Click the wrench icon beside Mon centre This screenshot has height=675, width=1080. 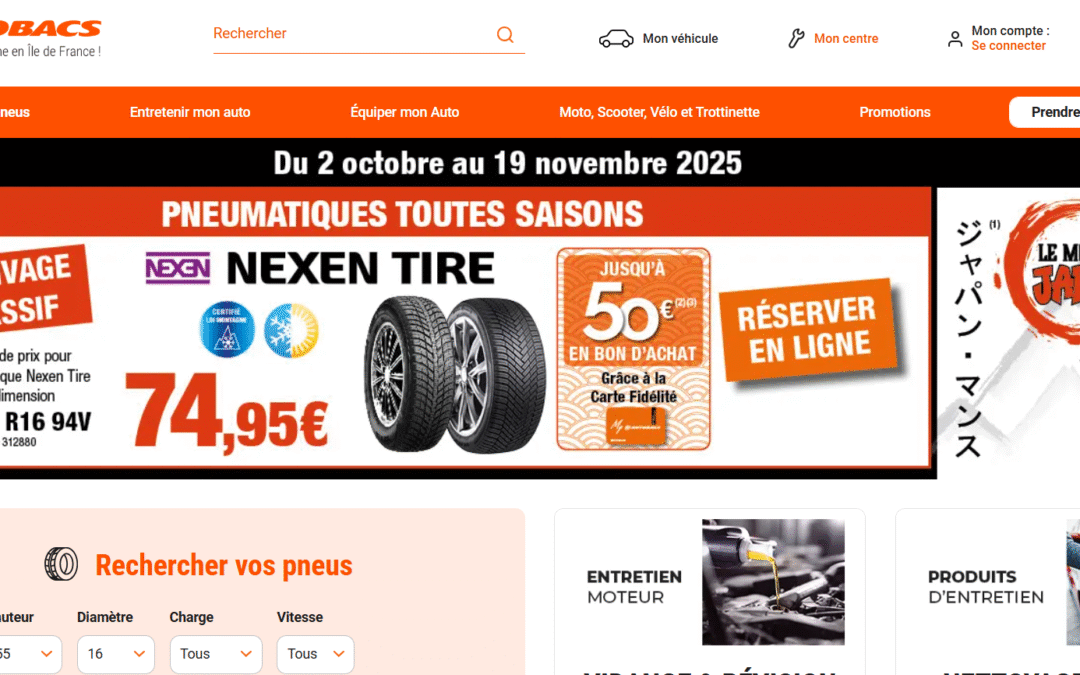tap(796, 39)
